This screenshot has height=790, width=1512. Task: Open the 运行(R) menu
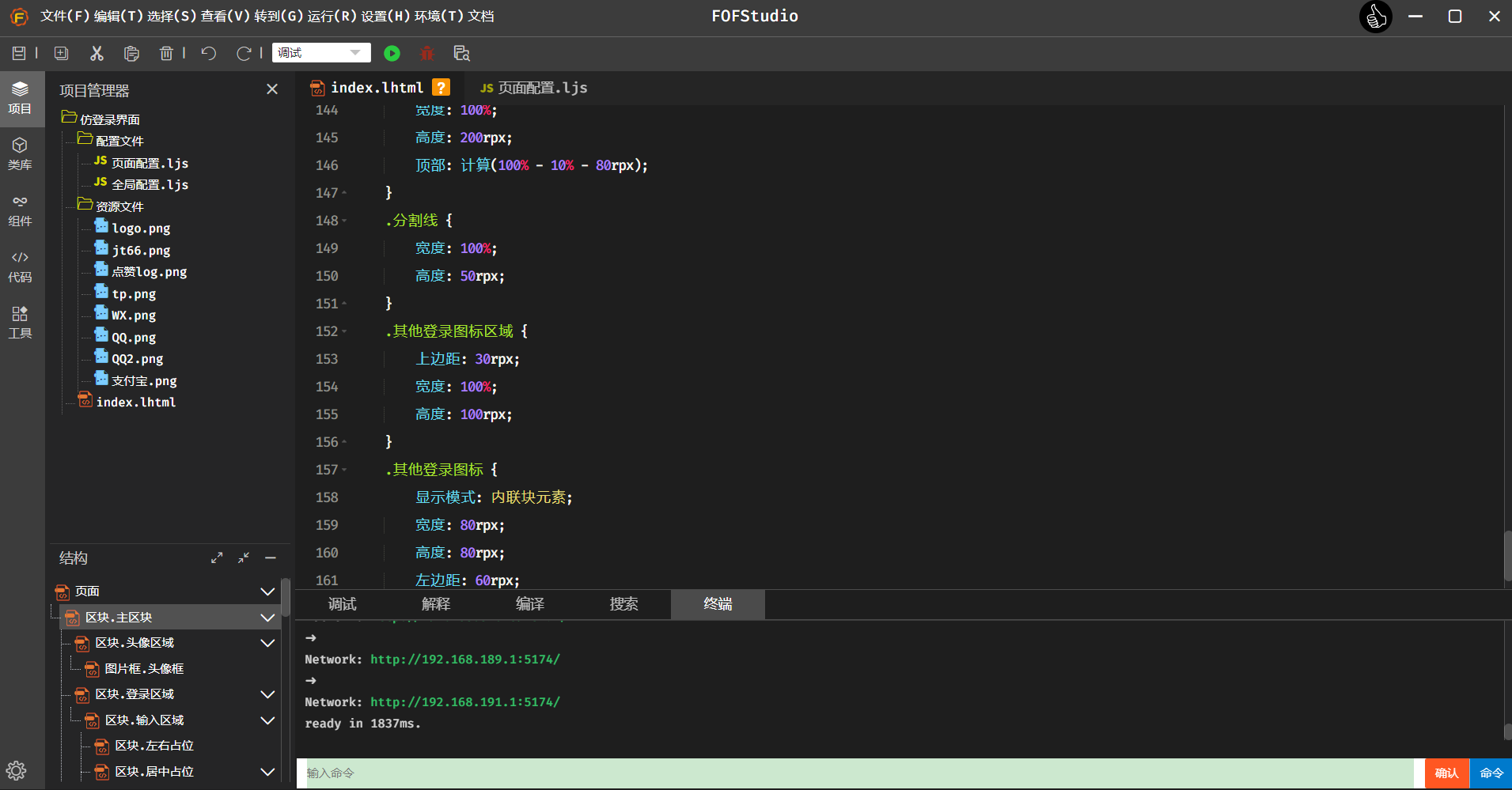click(333, 16)
